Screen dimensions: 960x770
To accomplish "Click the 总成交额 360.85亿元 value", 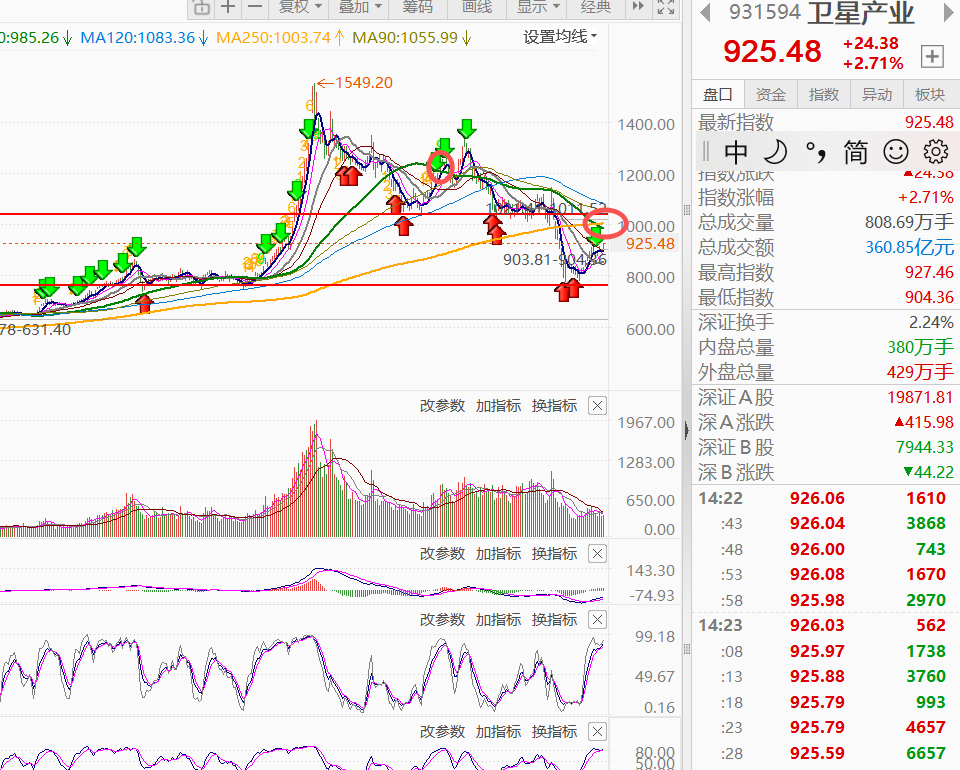I will pyautogui.click(x=909, y=247).
